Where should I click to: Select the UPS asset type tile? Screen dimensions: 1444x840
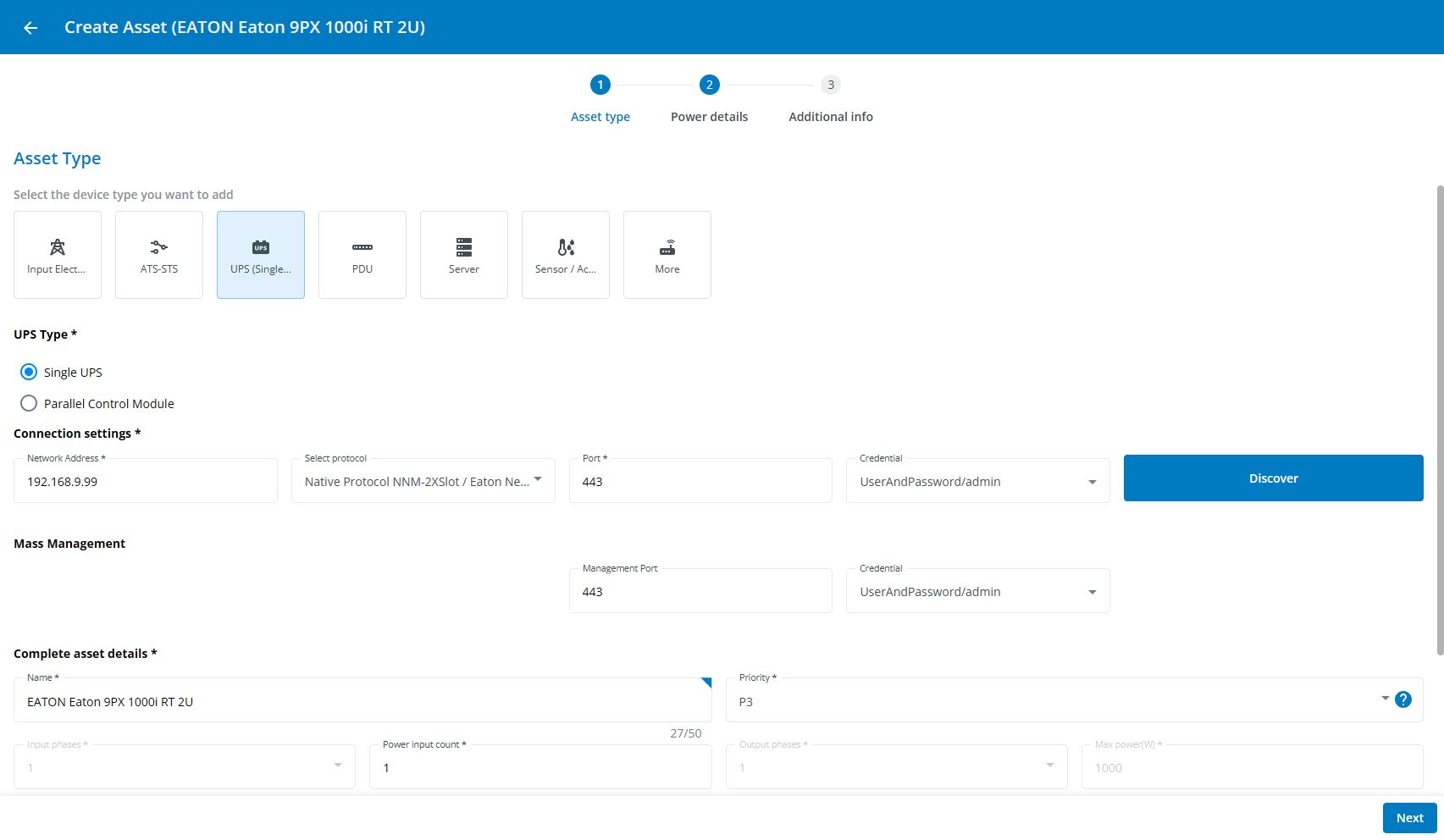pyautogui.click(x=261, y=255)
